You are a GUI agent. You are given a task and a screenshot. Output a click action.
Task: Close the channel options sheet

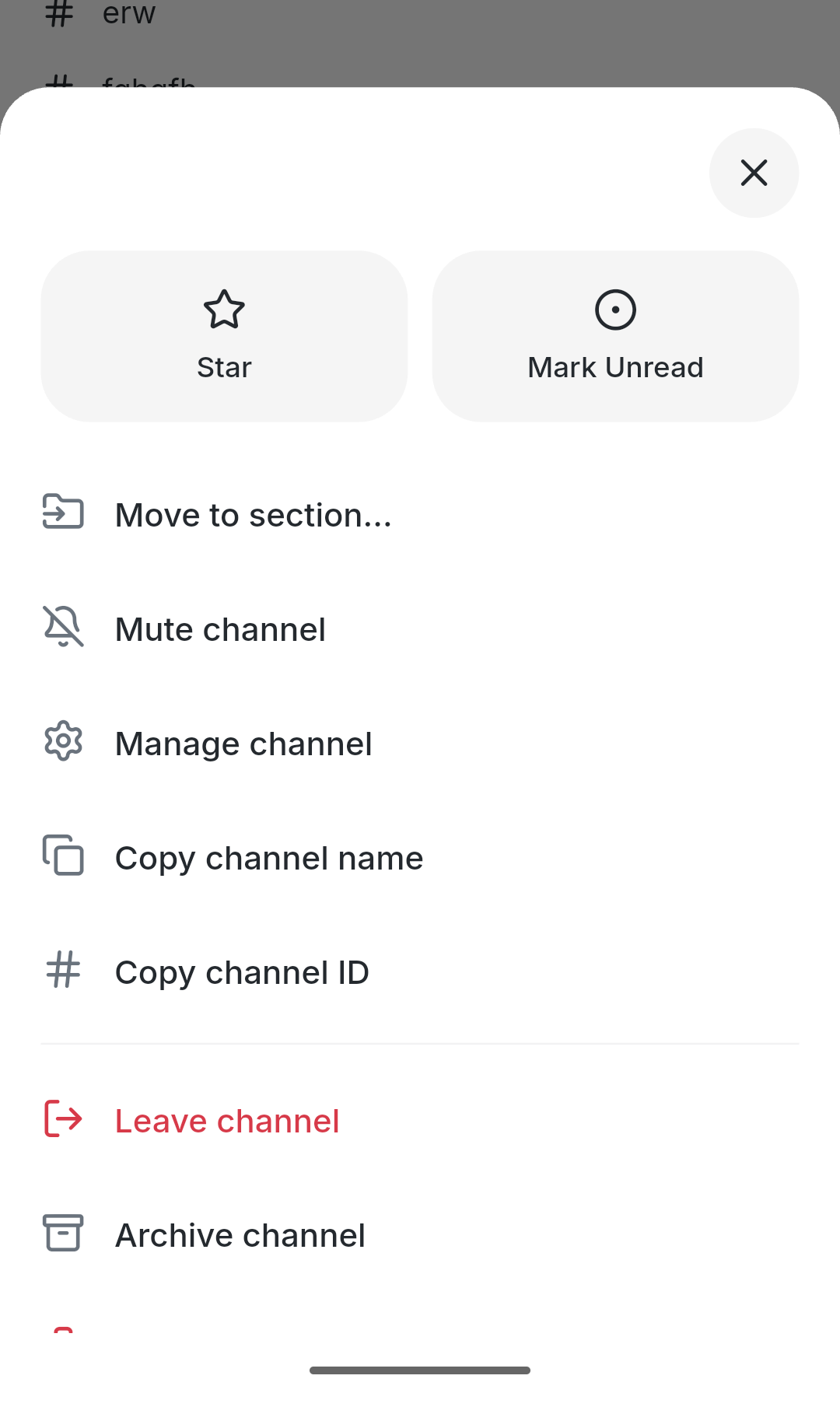click(754, 173)
